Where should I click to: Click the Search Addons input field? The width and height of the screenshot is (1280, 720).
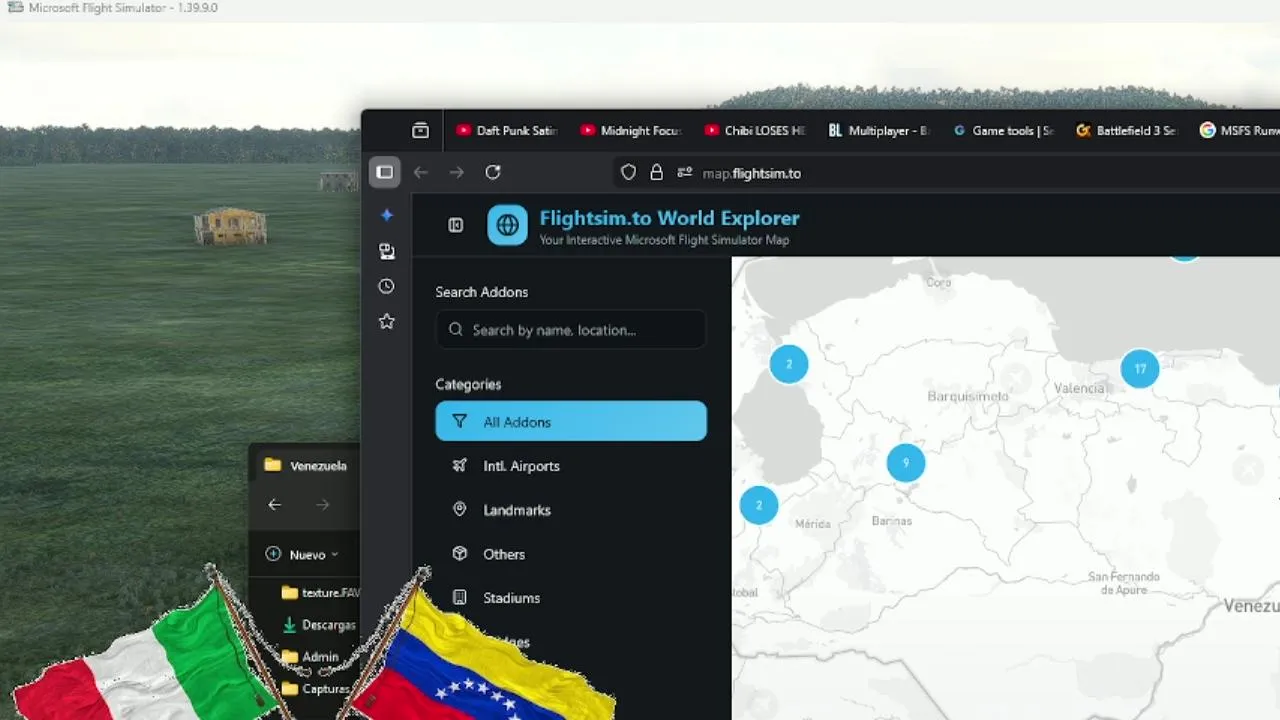[x=571, y=329]
